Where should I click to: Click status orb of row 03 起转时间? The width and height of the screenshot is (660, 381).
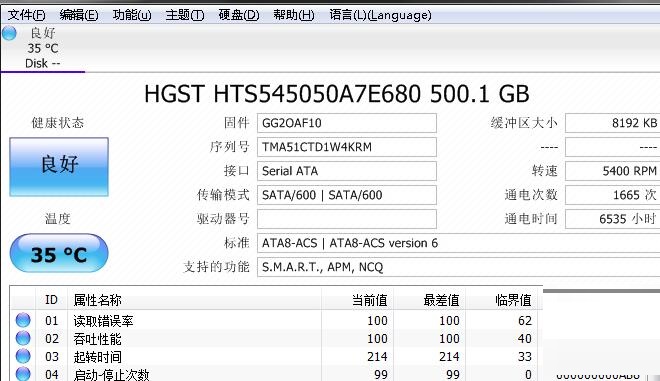click(x=23, y=356)
